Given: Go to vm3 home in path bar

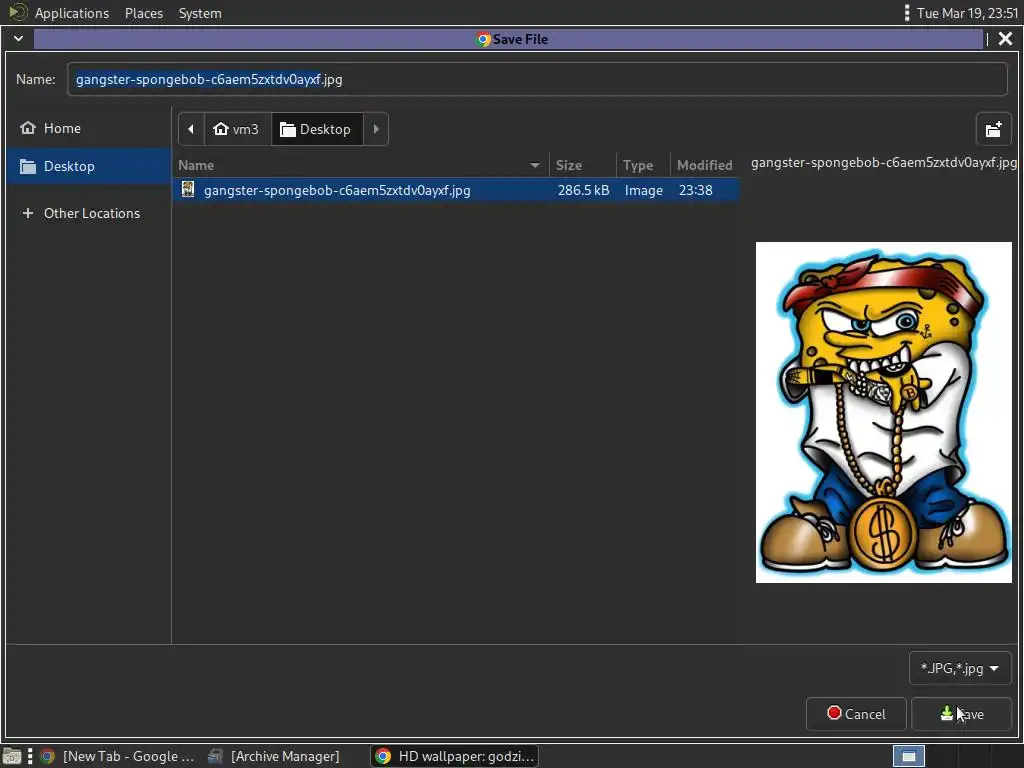Looking at the screenshot, I should [236, 129].
